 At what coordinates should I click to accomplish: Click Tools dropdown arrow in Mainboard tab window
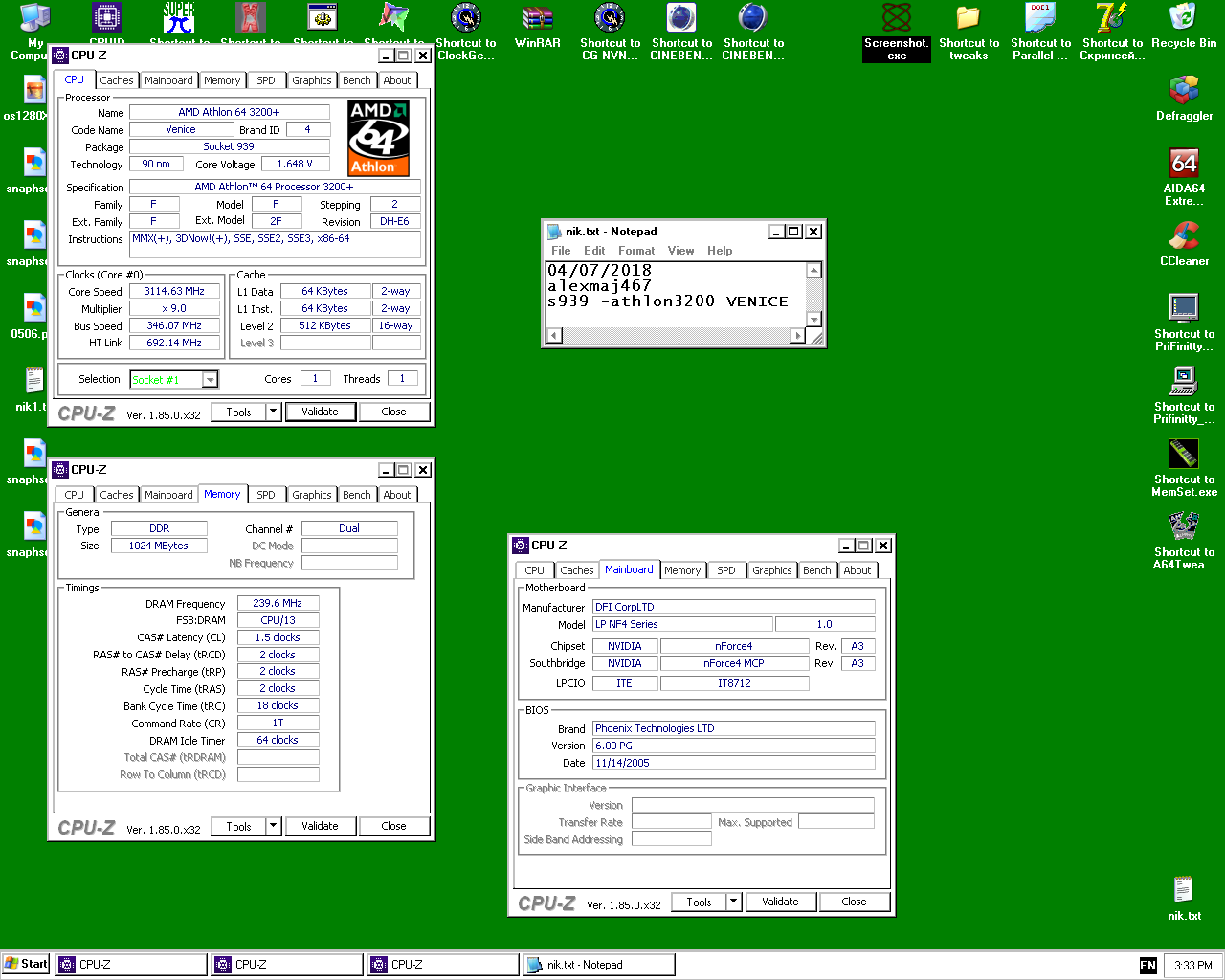tap(733, 902)
